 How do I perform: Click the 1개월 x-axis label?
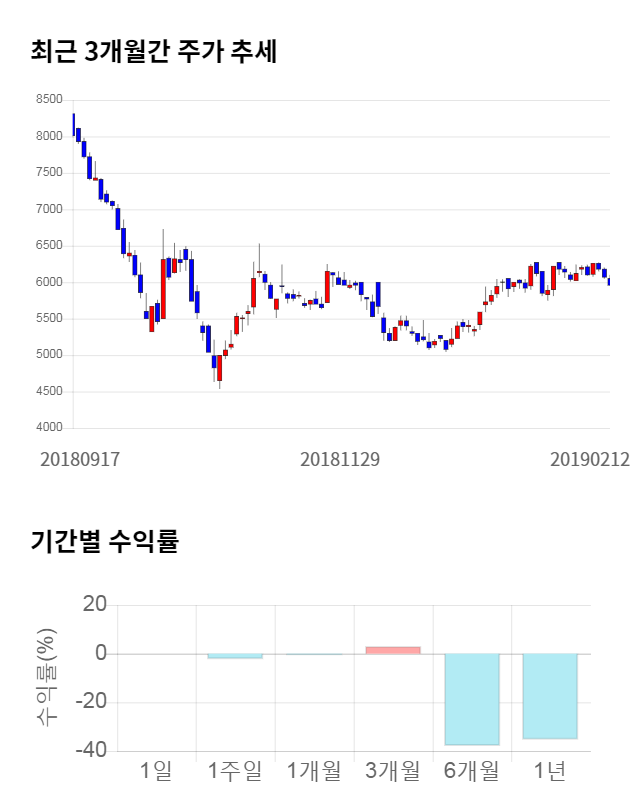(314, 771)
